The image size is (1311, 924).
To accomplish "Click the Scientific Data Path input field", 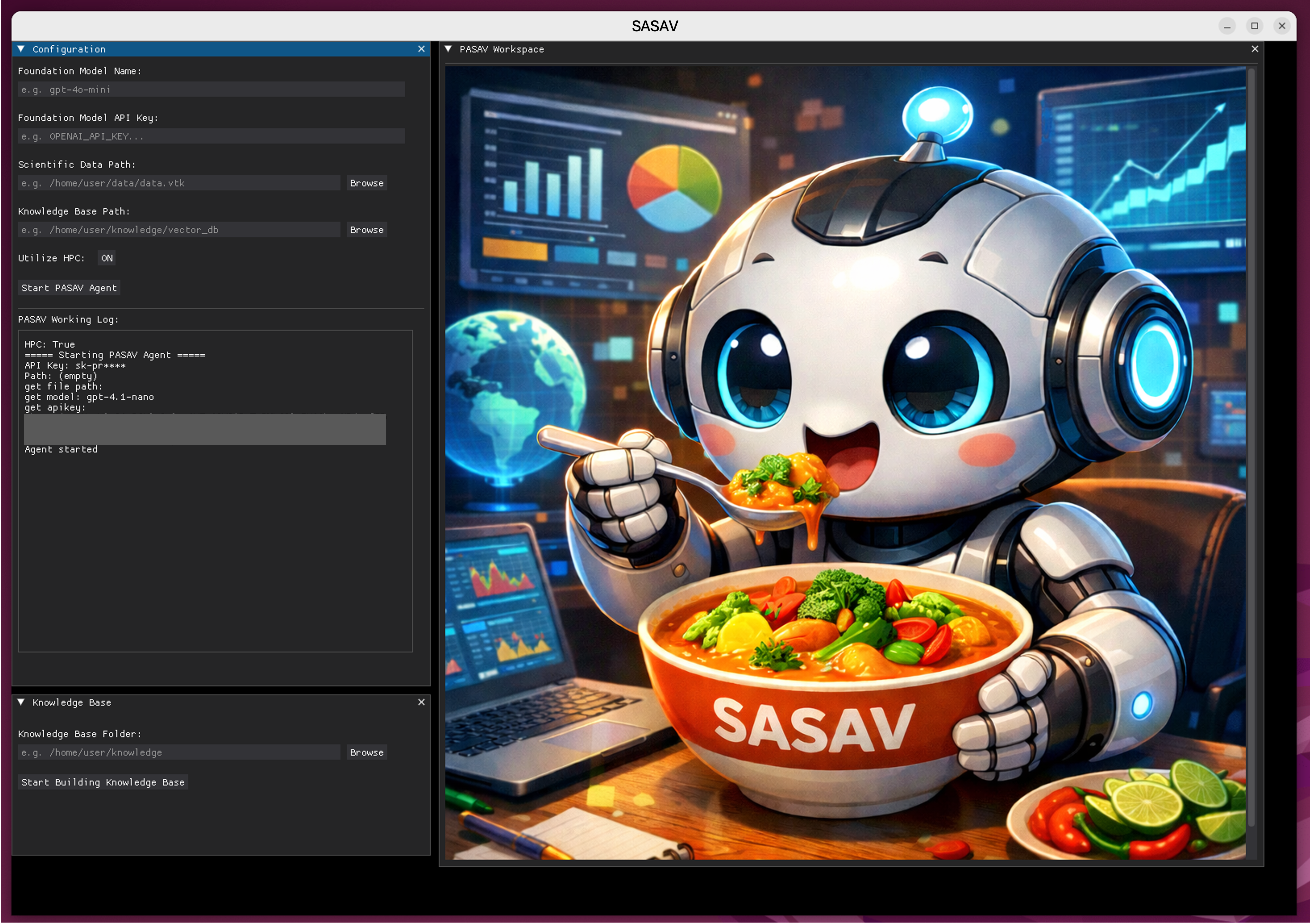I will tap(178, 183).
